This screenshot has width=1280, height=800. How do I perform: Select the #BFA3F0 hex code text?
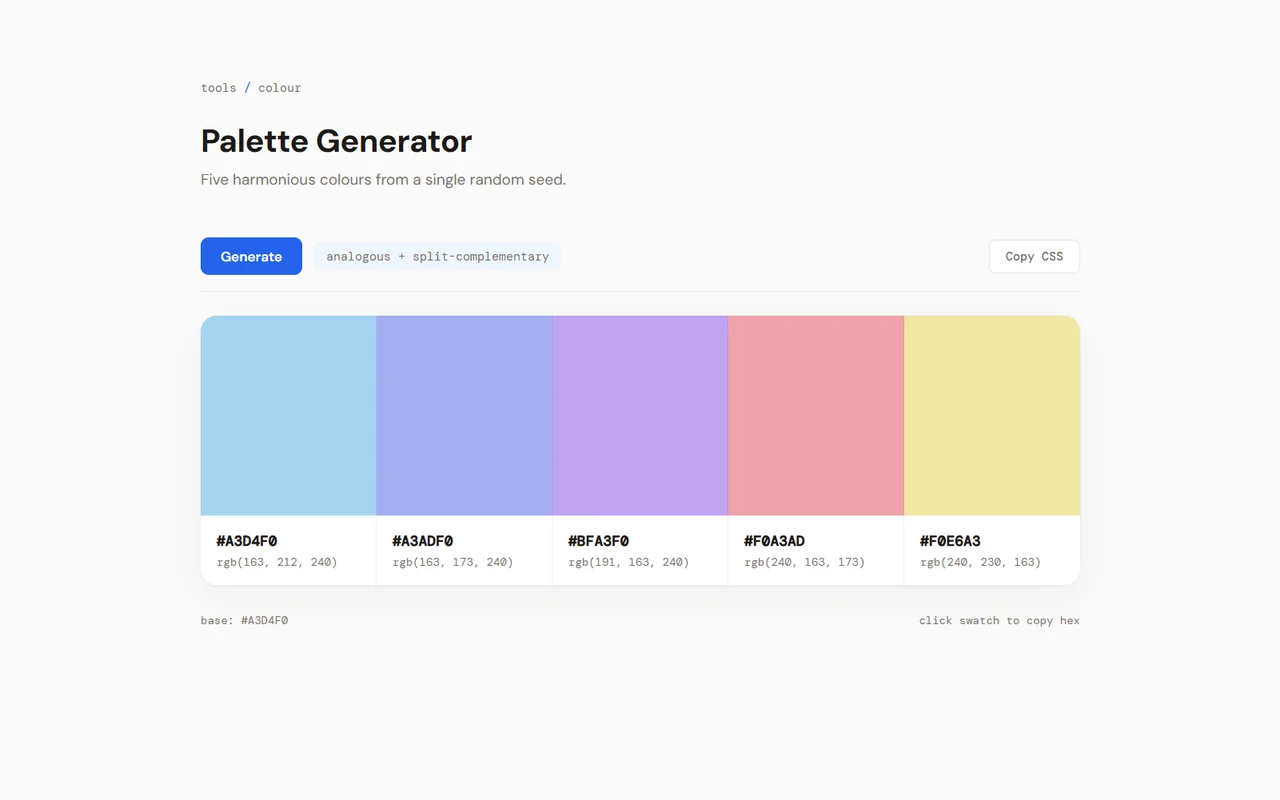pos(599,541)
